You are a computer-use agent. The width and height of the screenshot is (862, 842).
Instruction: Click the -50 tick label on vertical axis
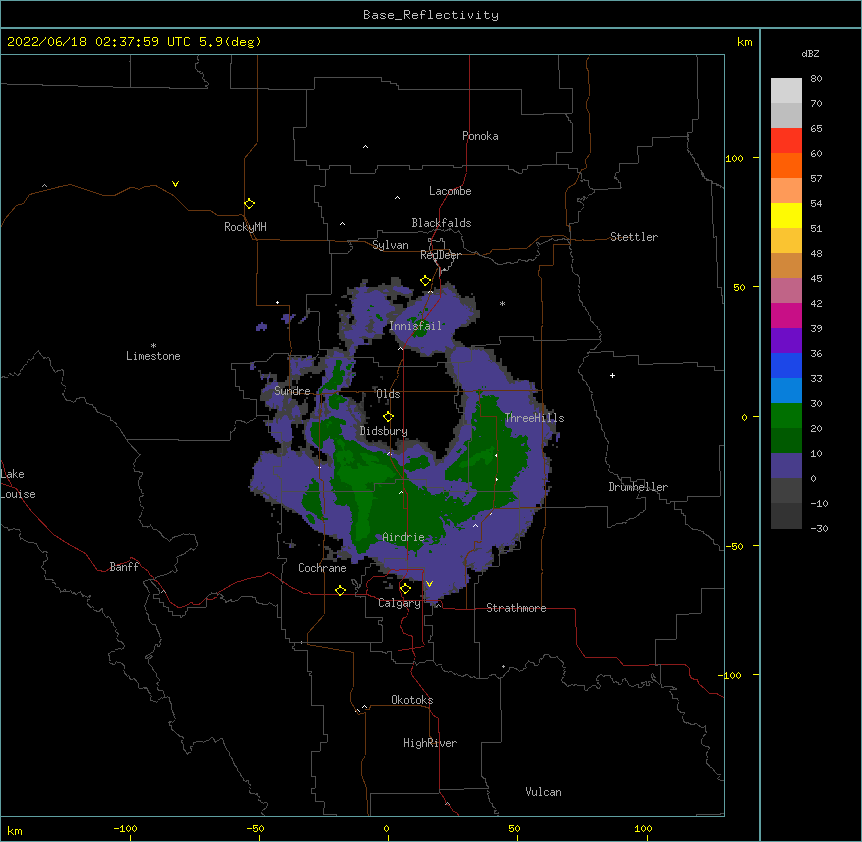point(734,546)
